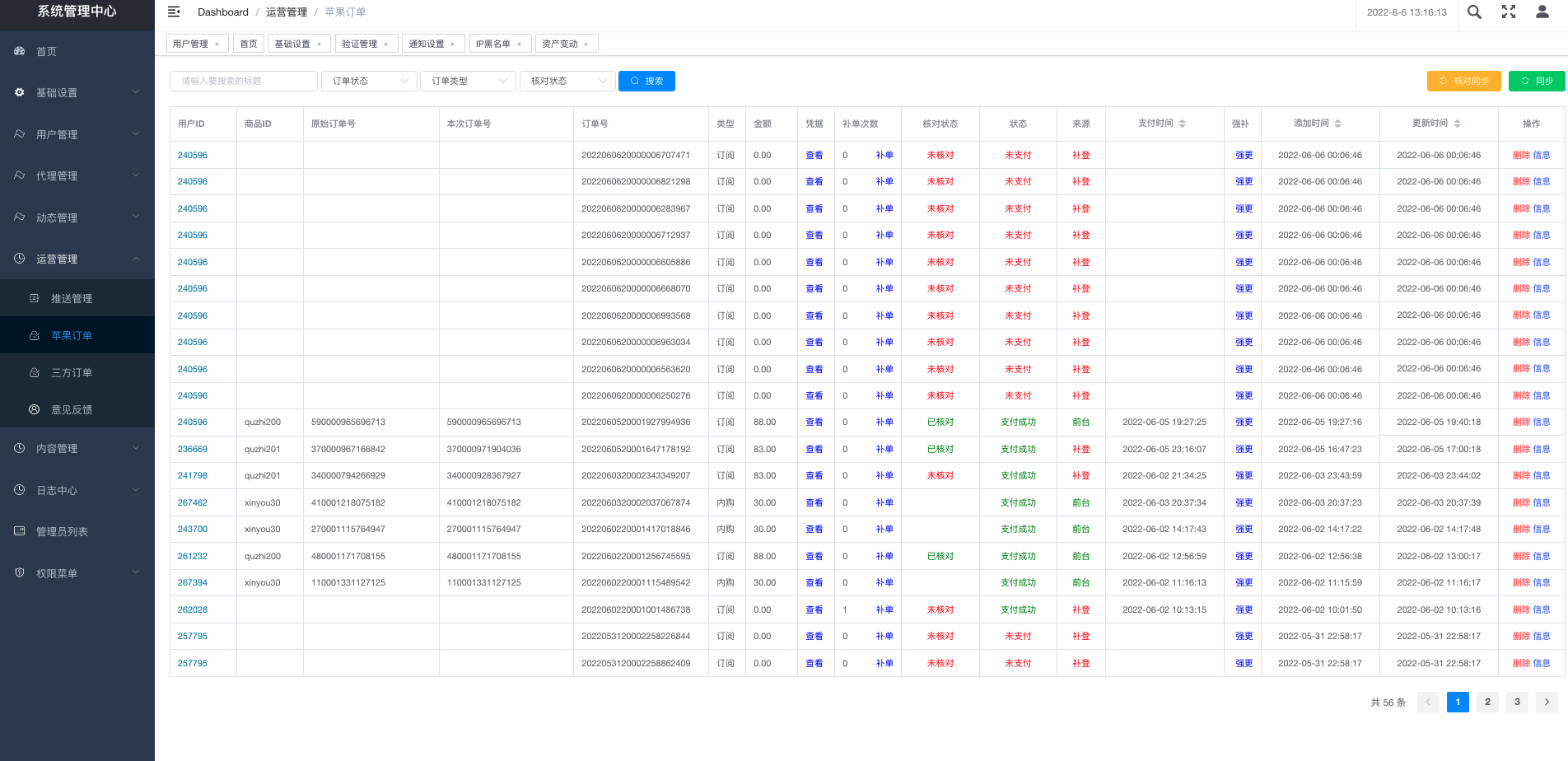Expand 内容管理 menu chevron

tap(136, 448)
